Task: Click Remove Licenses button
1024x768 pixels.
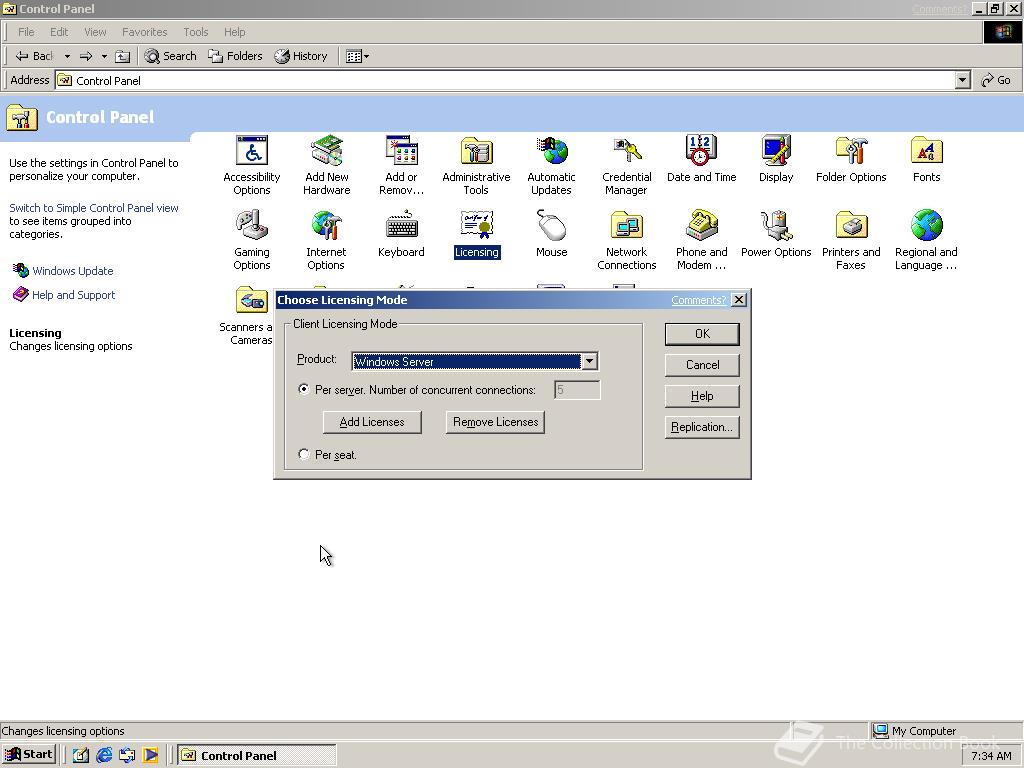Action: 495,422
